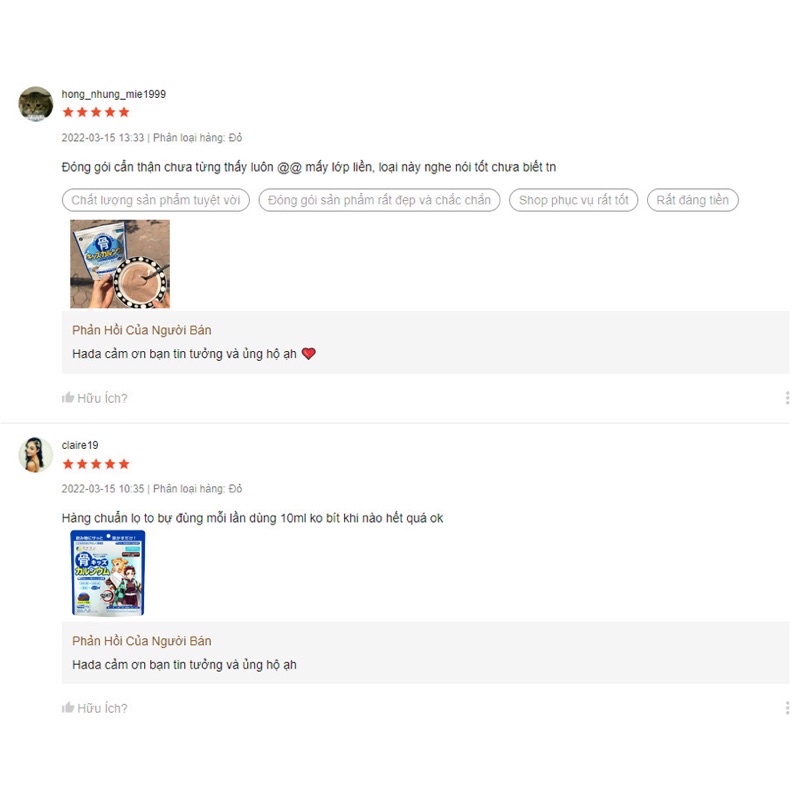Open the review photo of powder in bowl
This screenshot has height=800, width=800.
120,264
